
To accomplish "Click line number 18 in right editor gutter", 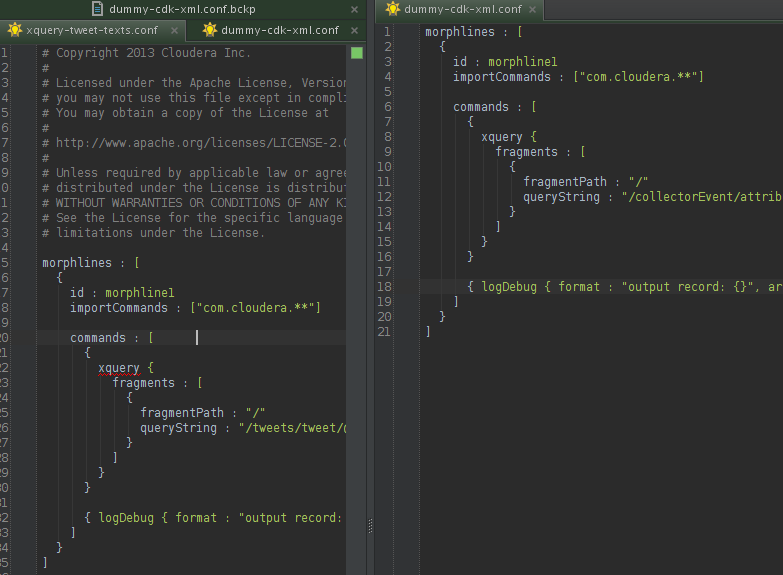I will [x=385, y=287].
